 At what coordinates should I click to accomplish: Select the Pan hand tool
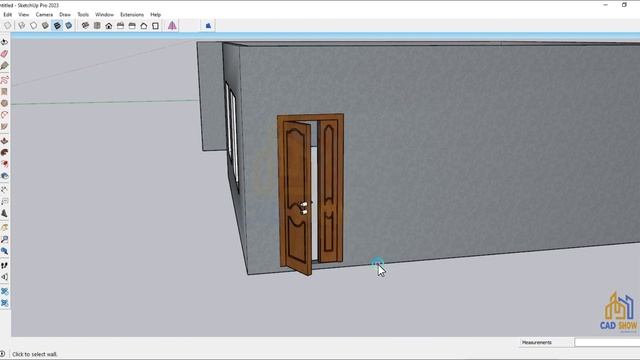(4, 227)
